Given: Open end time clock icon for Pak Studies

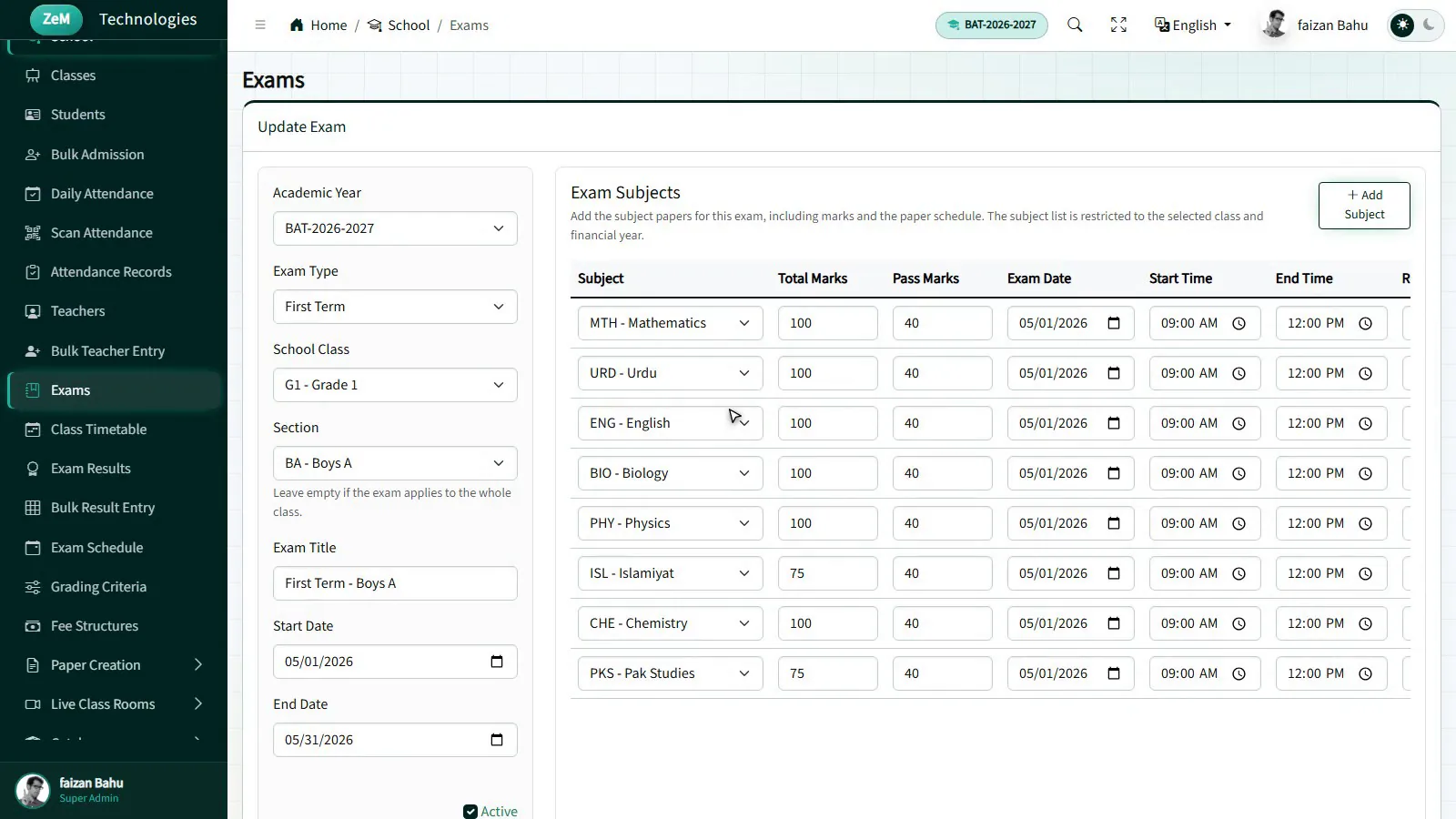Looking at the screenshot, I should pos(1365,673).
